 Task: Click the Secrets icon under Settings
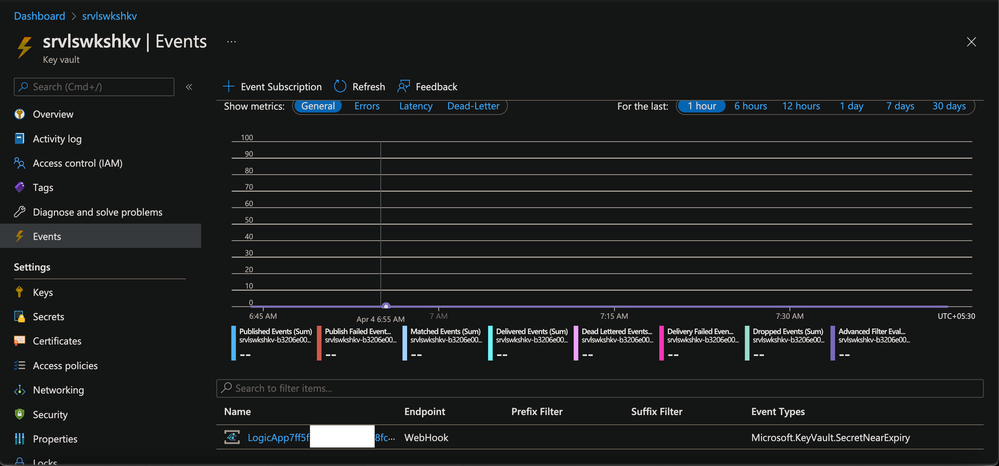20,317
